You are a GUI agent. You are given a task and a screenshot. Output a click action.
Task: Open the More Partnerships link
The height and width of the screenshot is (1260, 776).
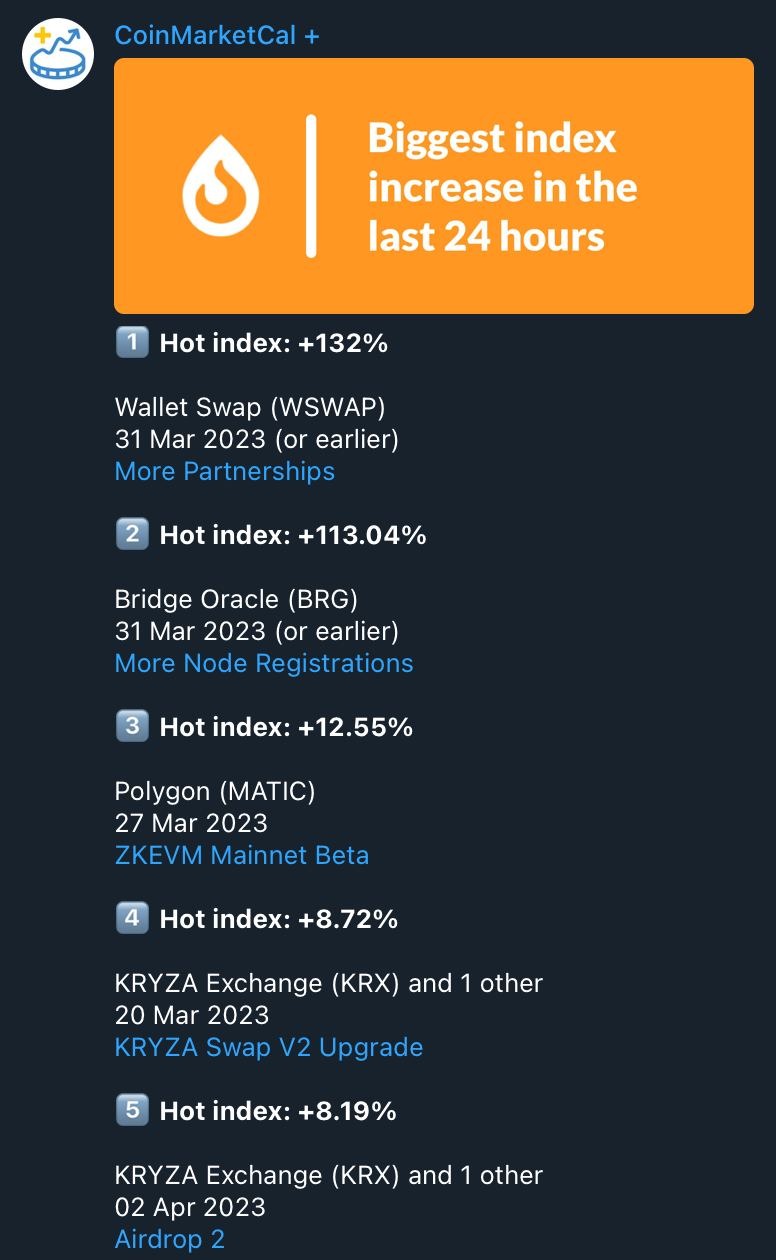[x=225, y=471]
